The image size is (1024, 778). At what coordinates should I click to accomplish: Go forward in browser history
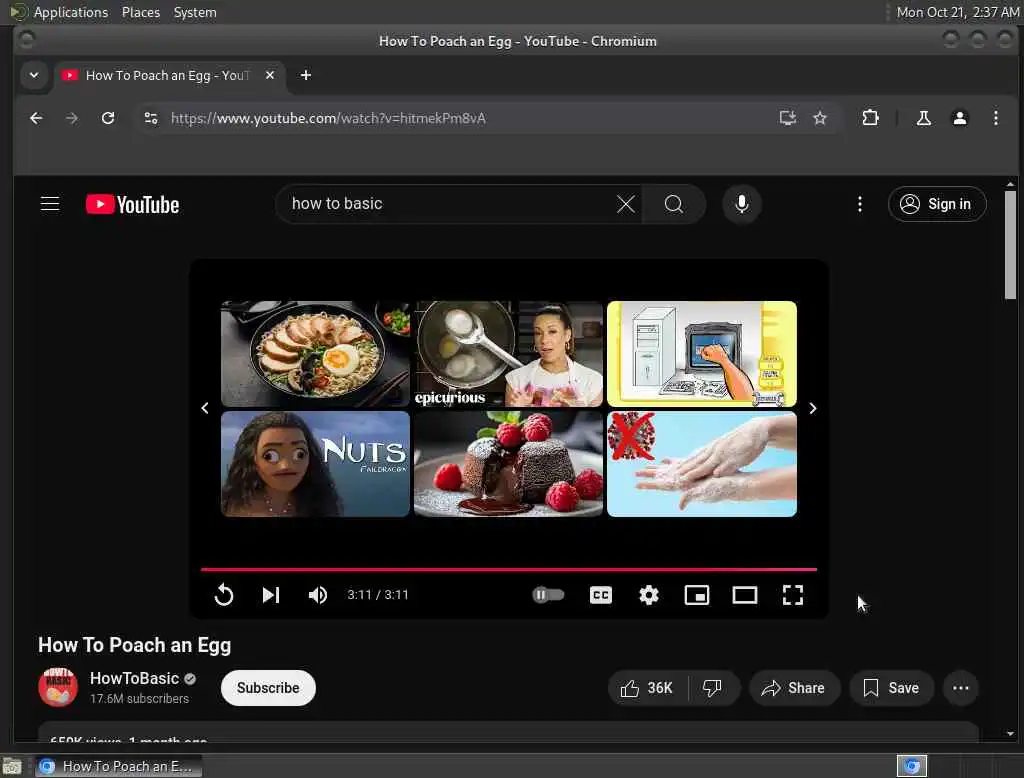click(x=72, y=118)
